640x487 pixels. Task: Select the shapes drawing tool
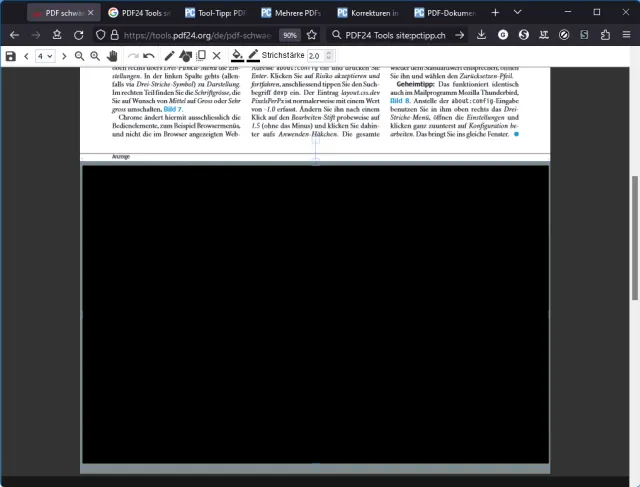185,56
